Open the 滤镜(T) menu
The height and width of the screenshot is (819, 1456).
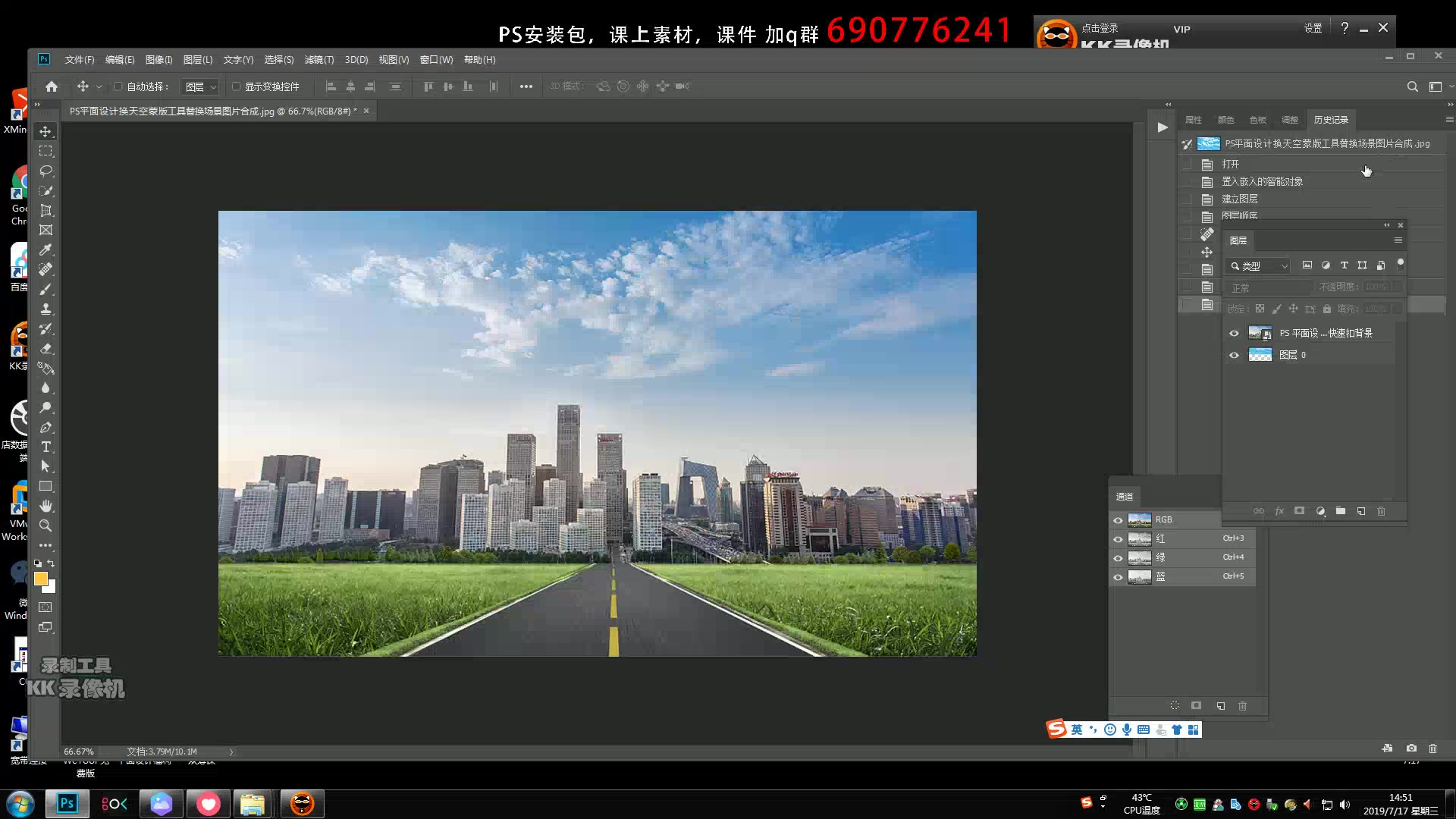(x=318, y=60)
